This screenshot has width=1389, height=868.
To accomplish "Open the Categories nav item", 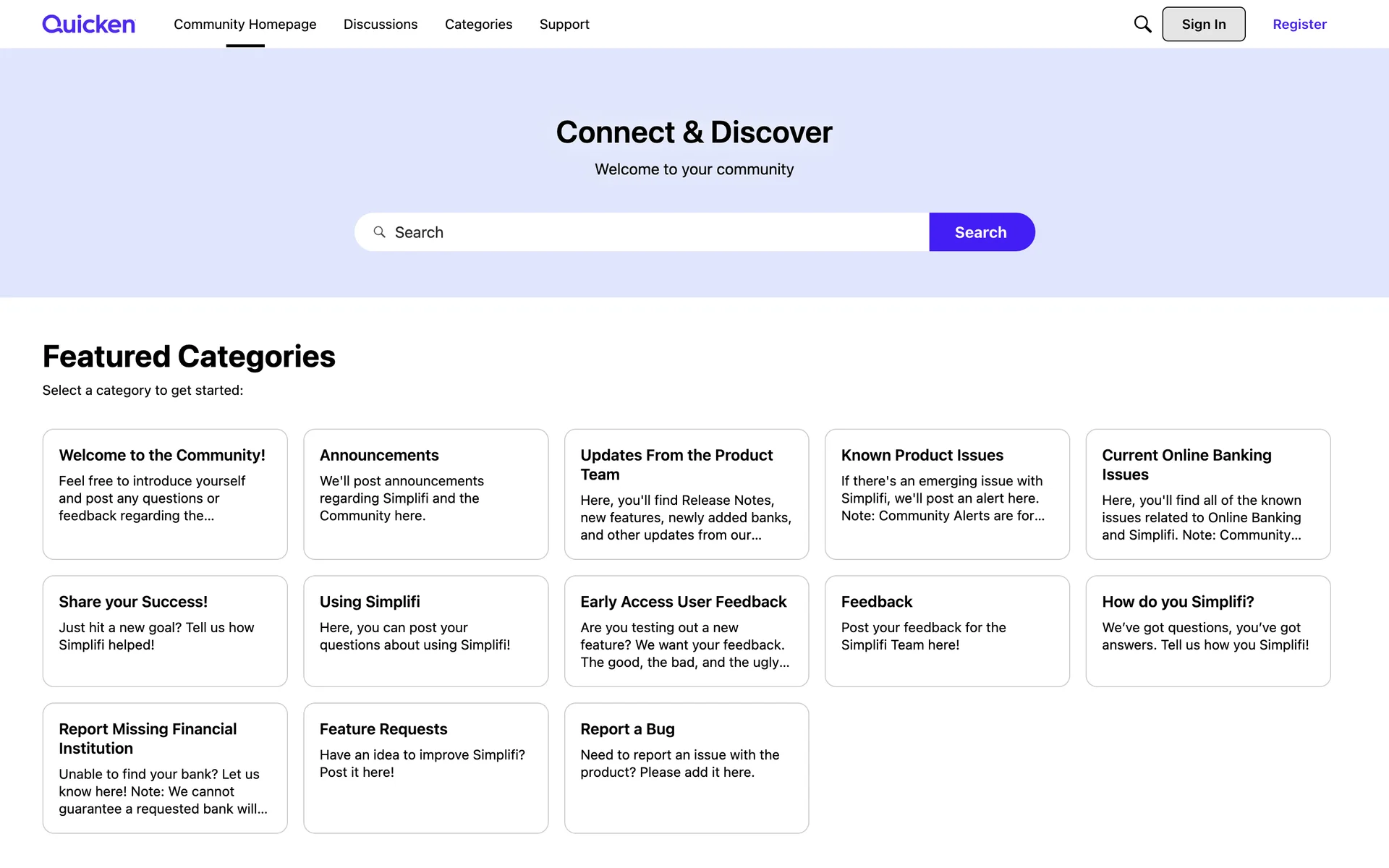I will (478, 24).
